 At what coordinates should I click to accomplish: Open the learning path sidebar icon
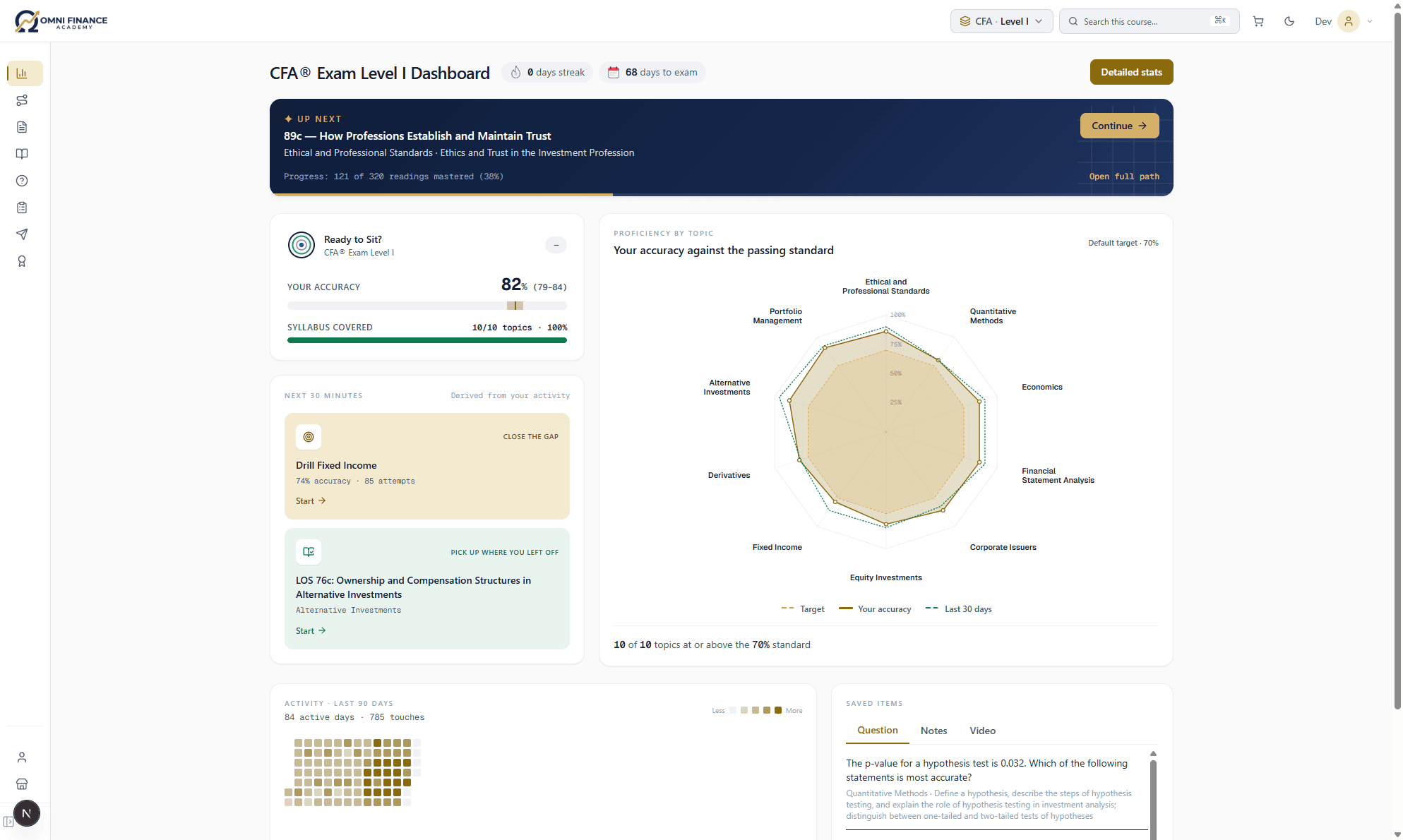point(22,100)
